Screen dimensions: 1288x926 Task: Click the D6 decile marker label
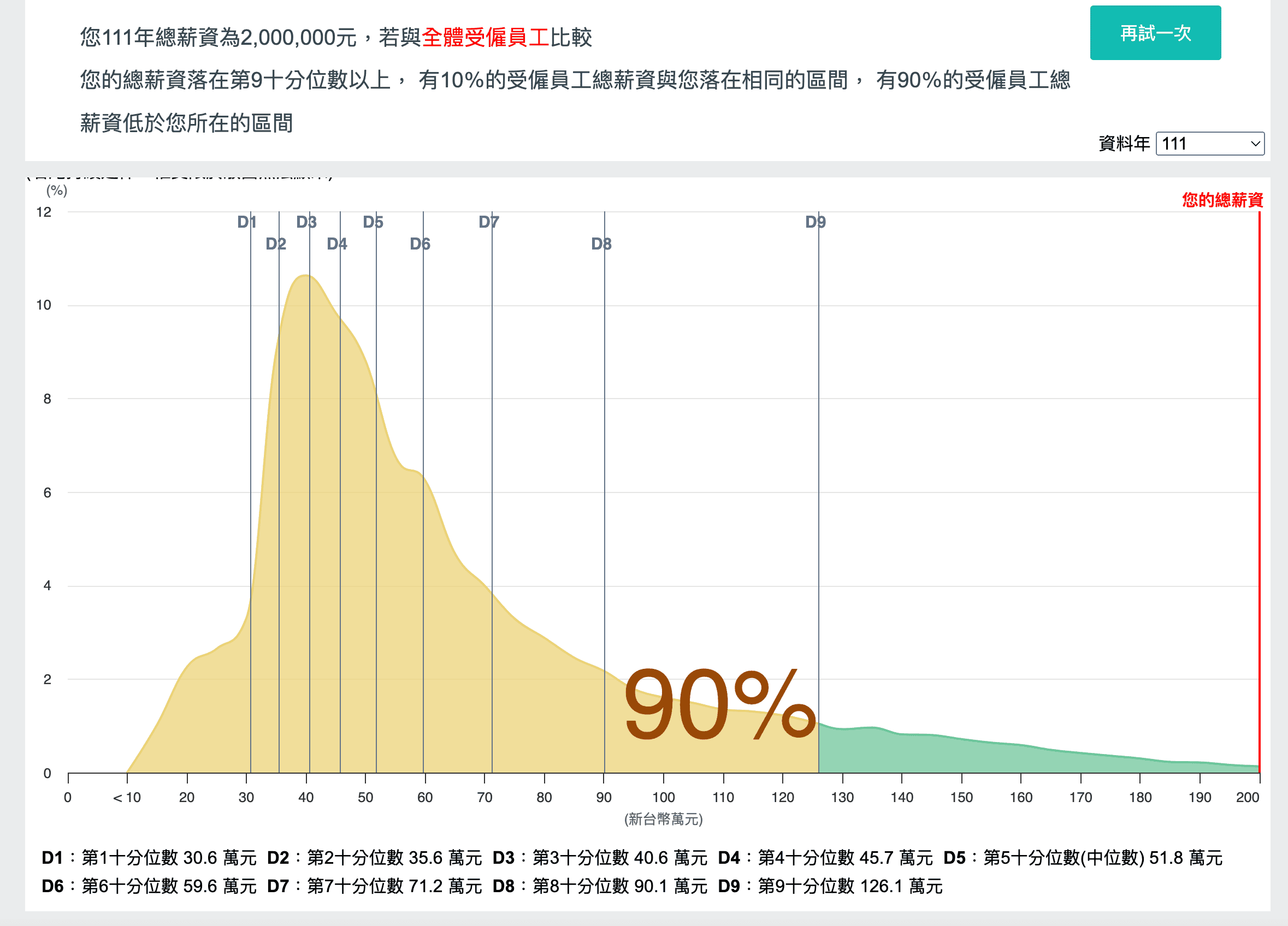420,244
